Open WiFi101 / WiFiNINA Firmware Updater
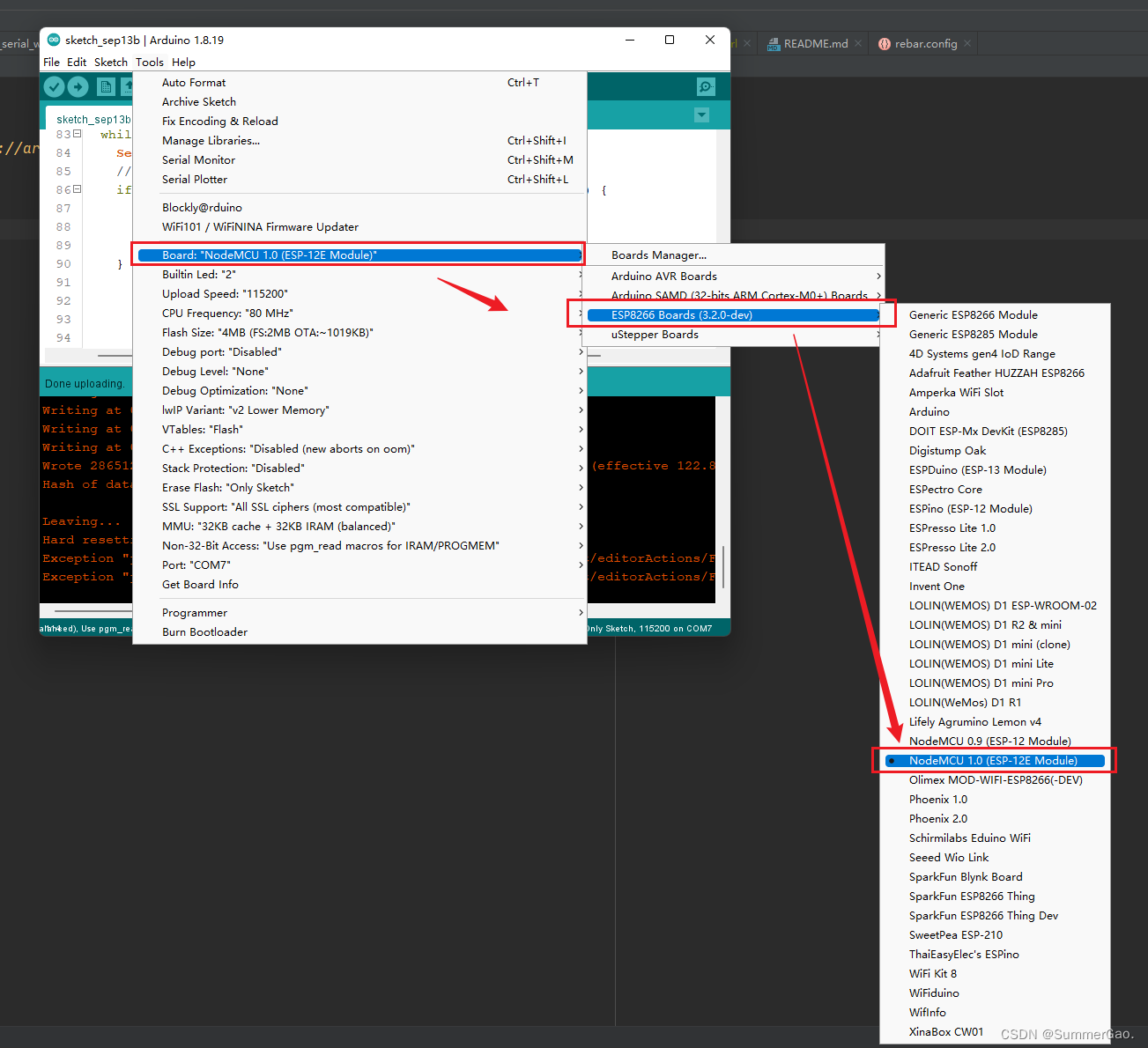This screenshot has height=1048, width=1148. coord(359,227)
